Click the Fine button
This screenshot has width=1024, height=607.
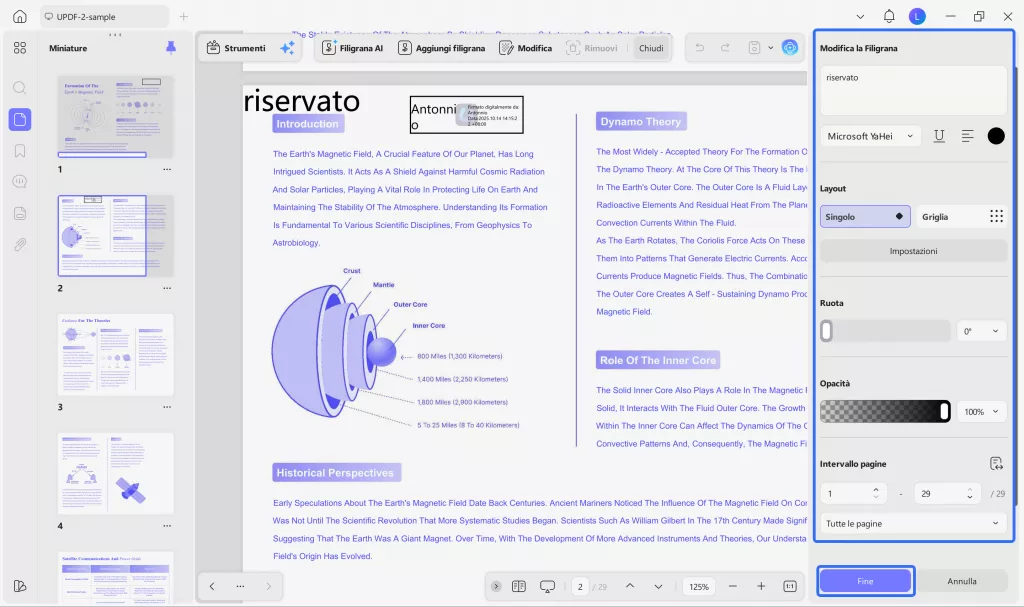coord(865,581)
